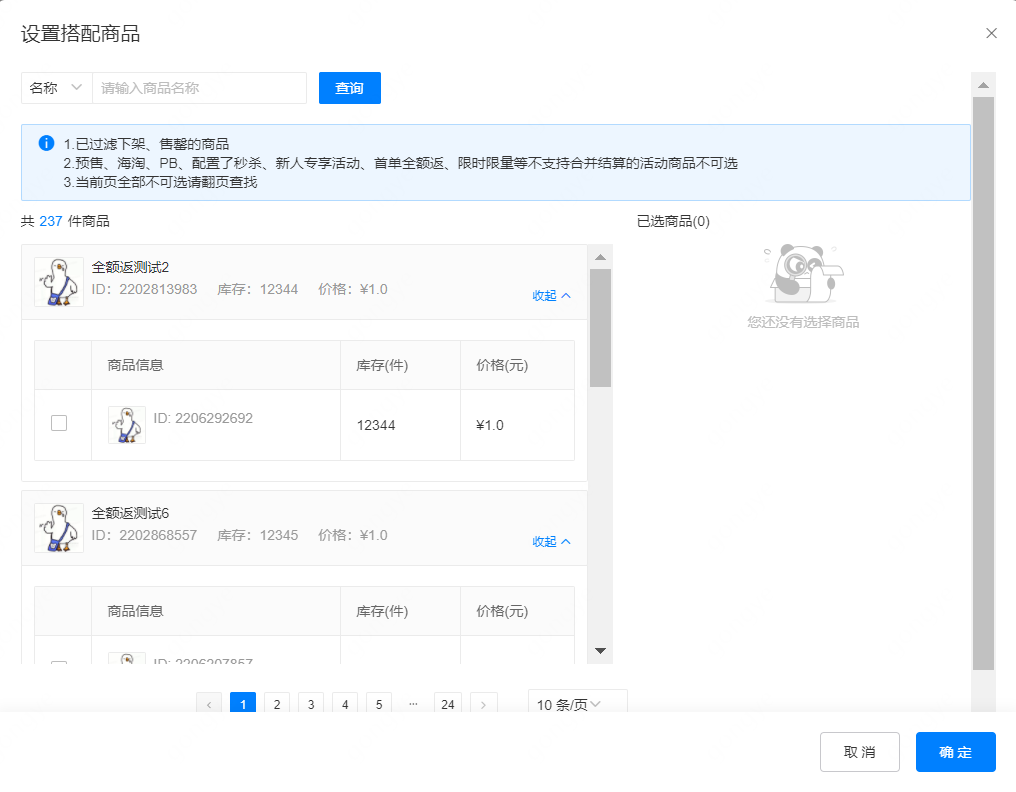Check the box for SKU 2206292692

click(x=59, y=423)
